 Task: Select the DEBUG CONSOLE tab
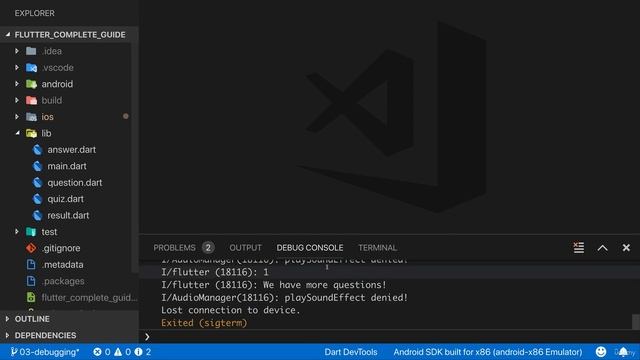point(310,248)
